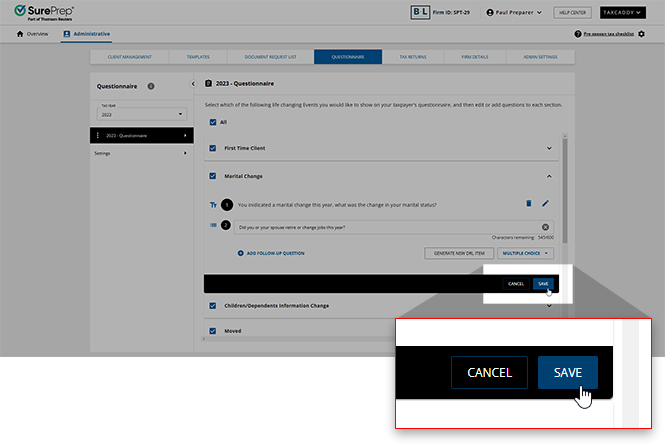This screenshot has height=446, width=665.
Task: Click the SurePrep logo
Action: 44,12
